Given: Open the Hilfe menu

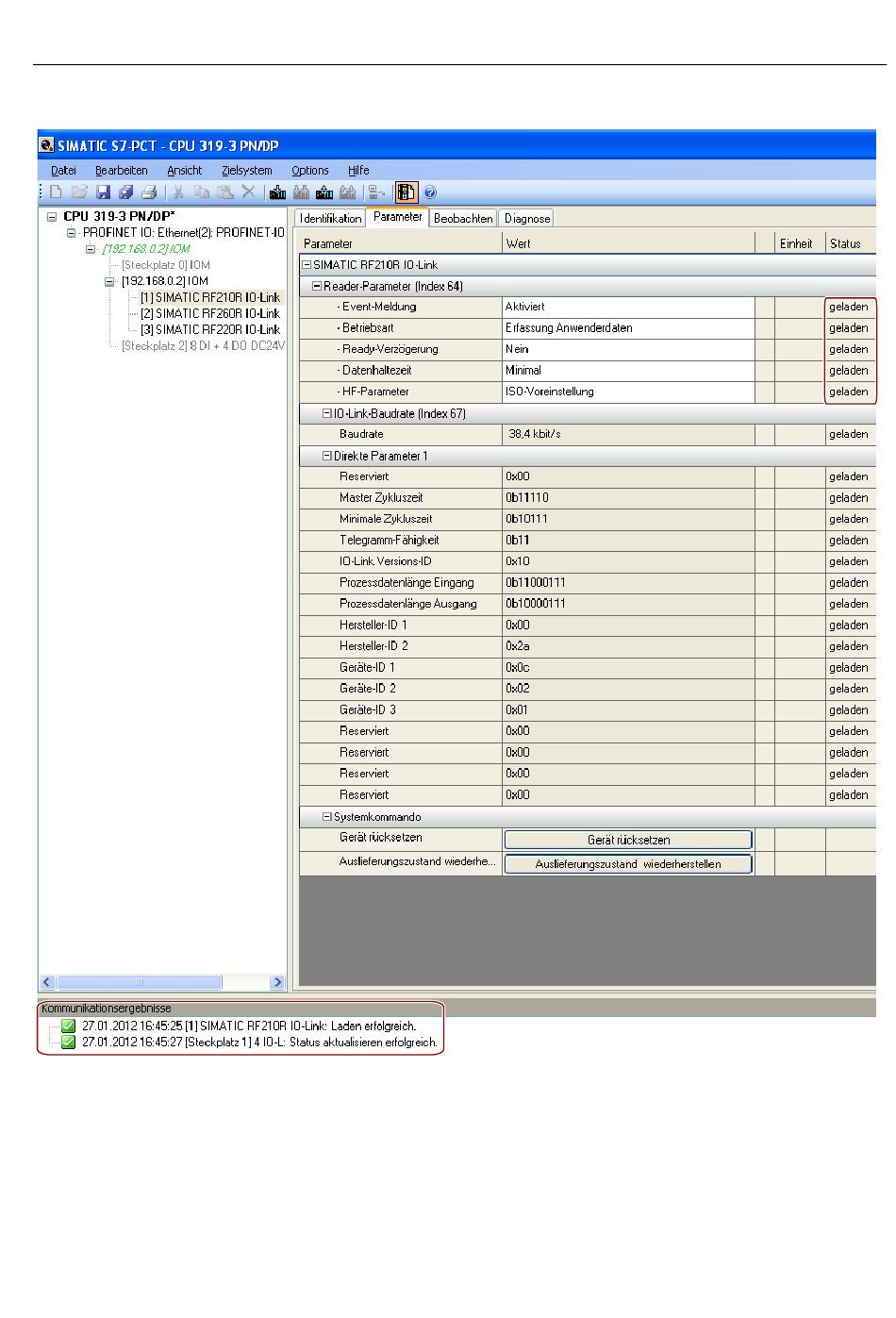Looking at the screenshot, I should [358, 171].
